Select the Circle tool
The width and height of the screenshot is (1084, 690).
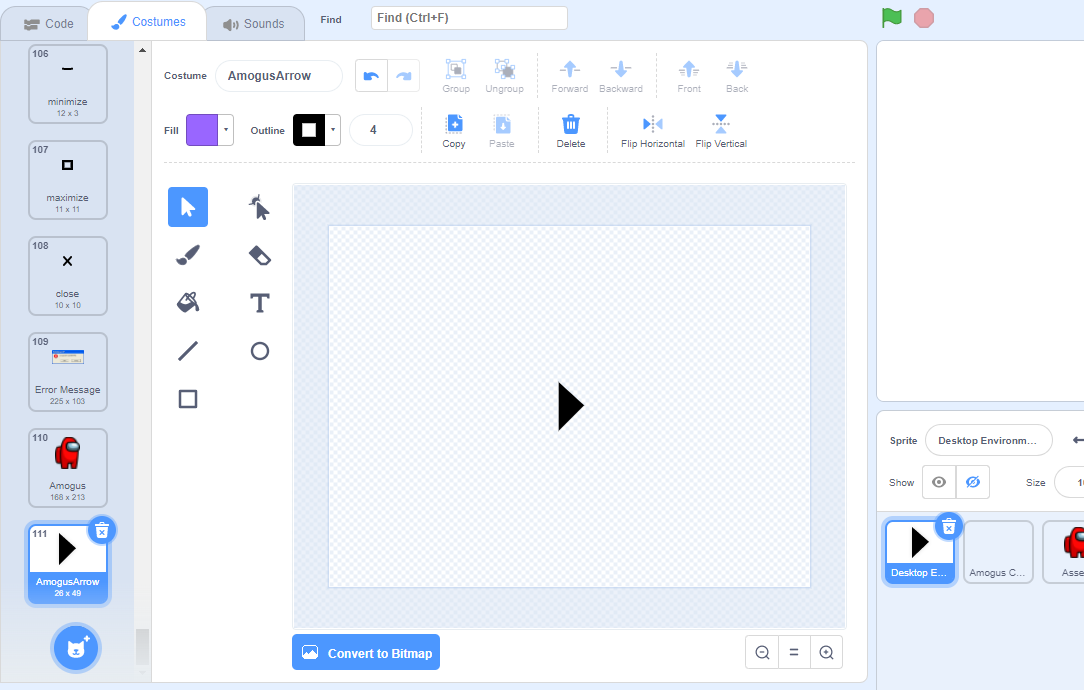(259, 351)
